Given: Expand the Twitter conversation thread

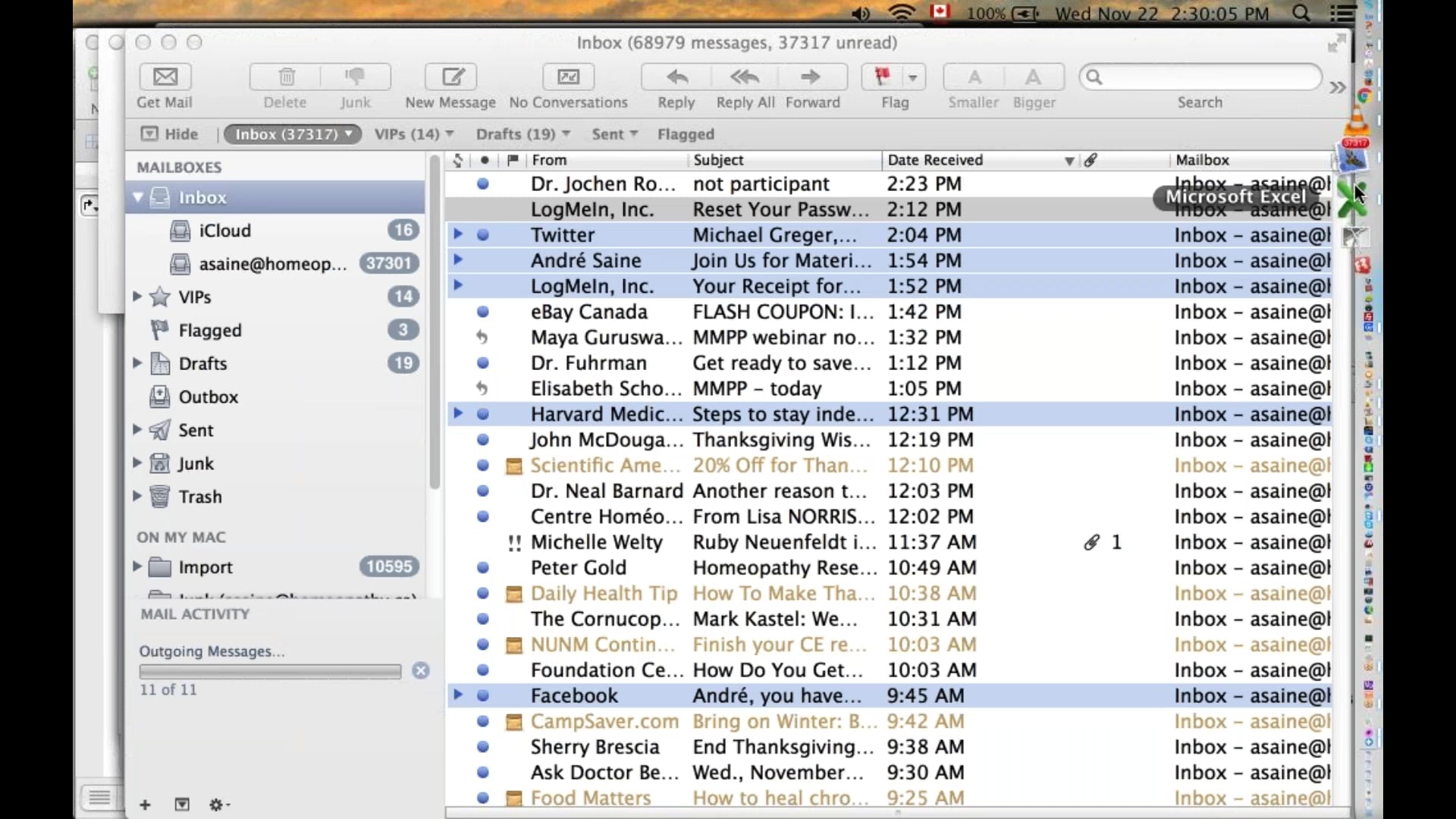Looking at the screenshot, I should coord(458,234).
